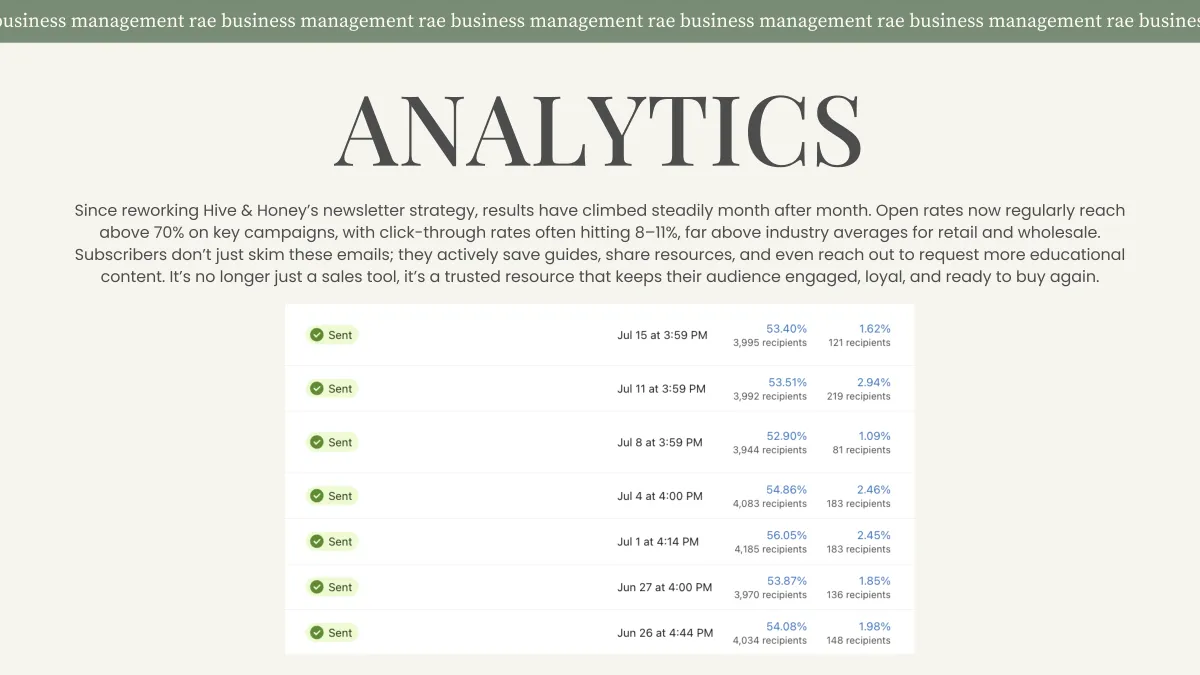Image resolution: width=1200 pixels, height=675 pixels.
Task: Select the 2.94% click rate value
Action: 873,382
